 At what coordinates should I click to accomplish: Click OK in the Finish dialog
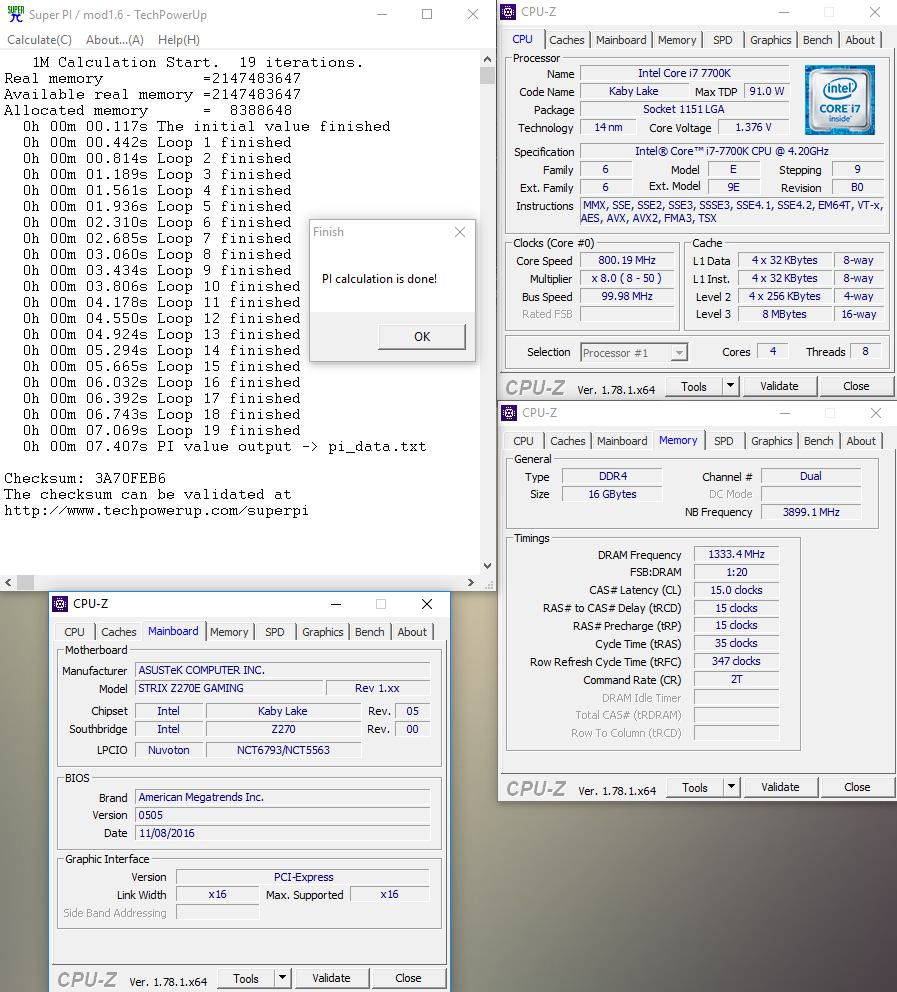422,337
